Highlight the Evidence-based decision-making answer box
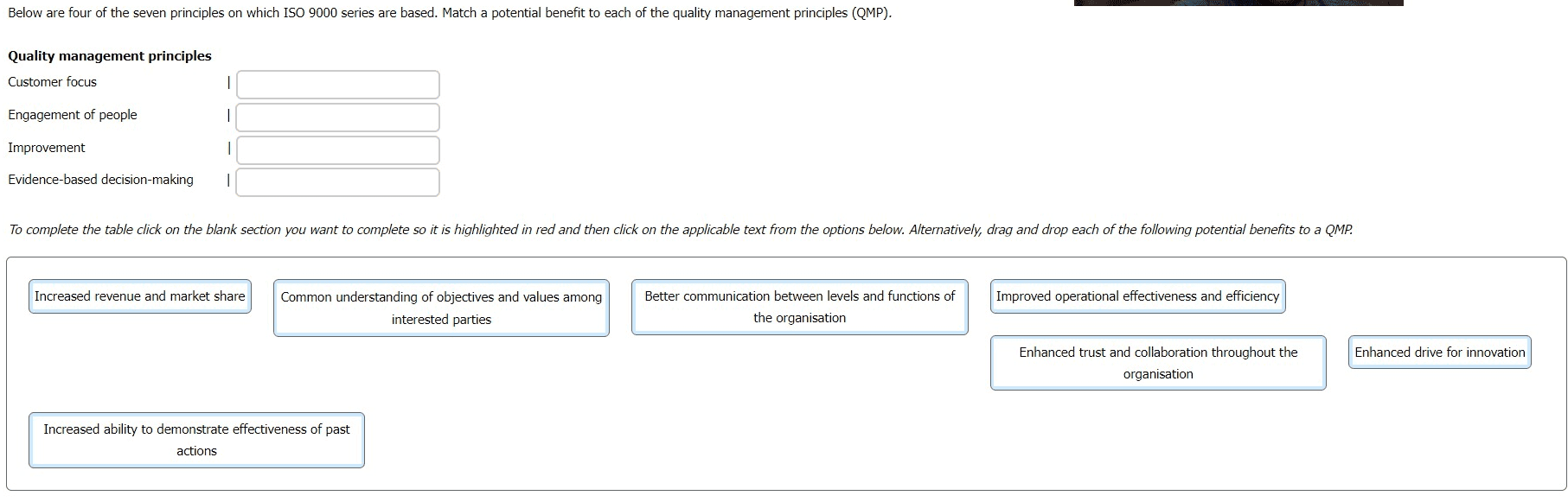 (x=337, y=182)
